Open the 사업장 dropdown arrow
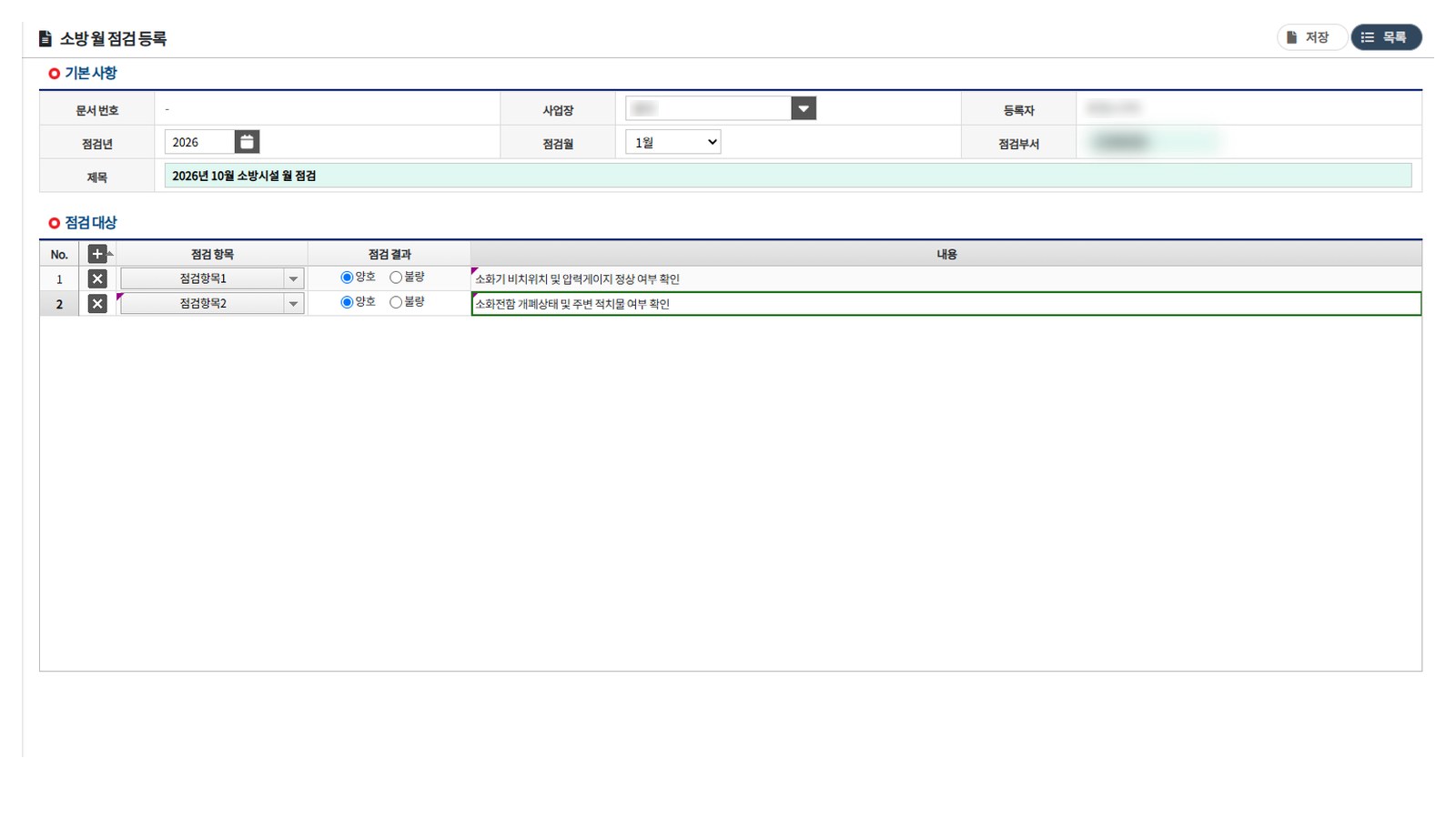The height and width of the screenshot is (819, 1456). pos(804,108)
